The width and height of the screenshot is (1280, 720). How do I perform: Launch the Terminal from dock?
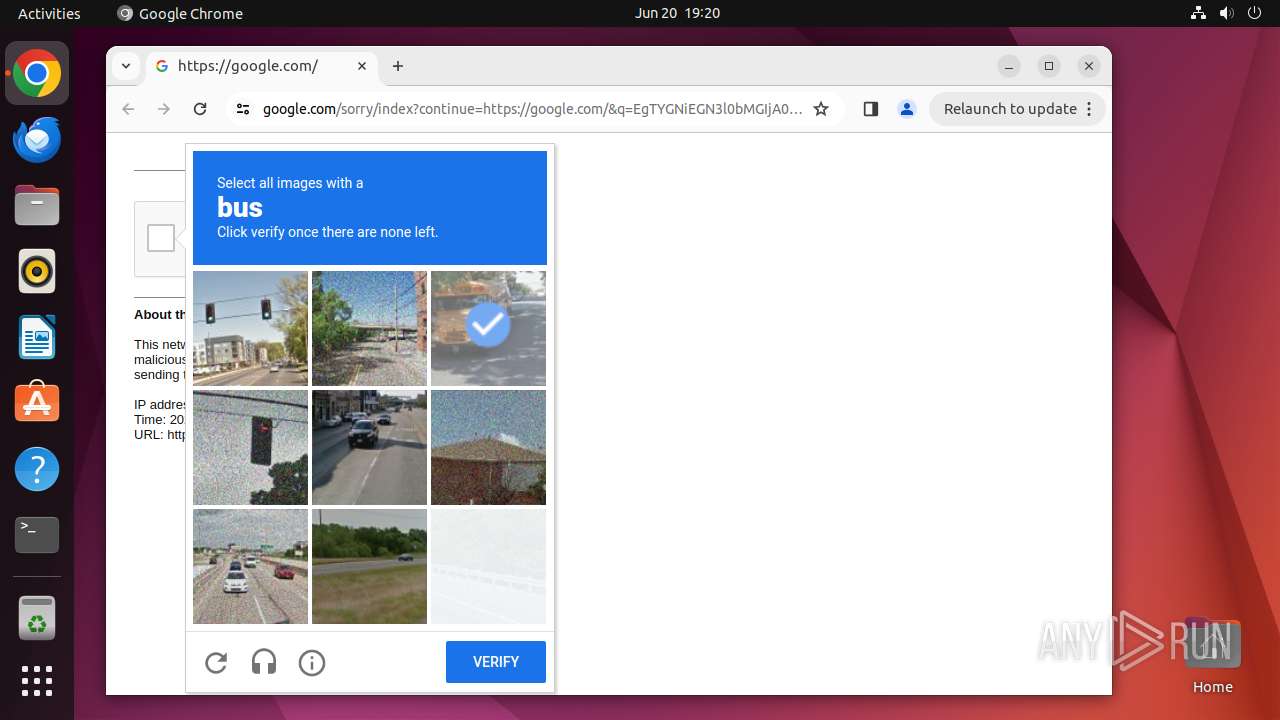coord(37,535)
